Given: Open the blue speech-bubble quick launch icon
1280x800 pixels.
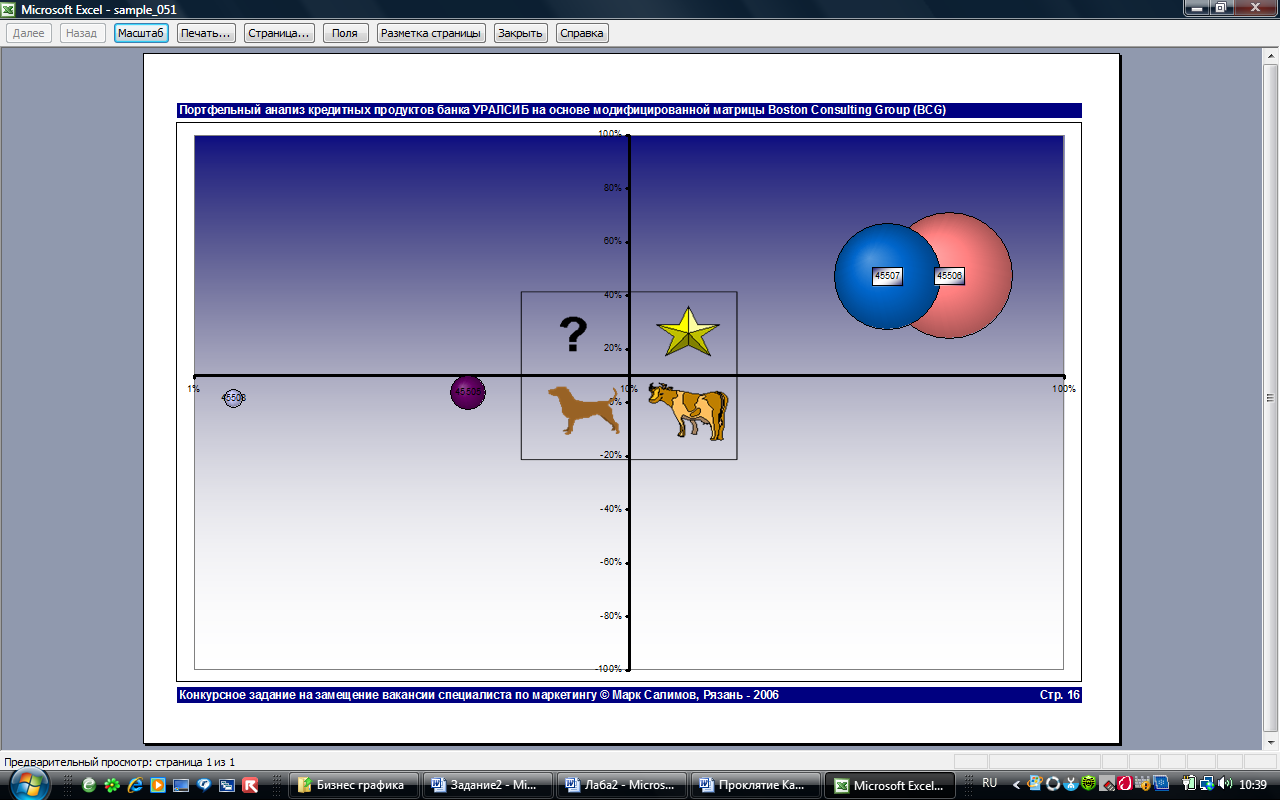Looking at the screenshot, I should pos(204,785).
